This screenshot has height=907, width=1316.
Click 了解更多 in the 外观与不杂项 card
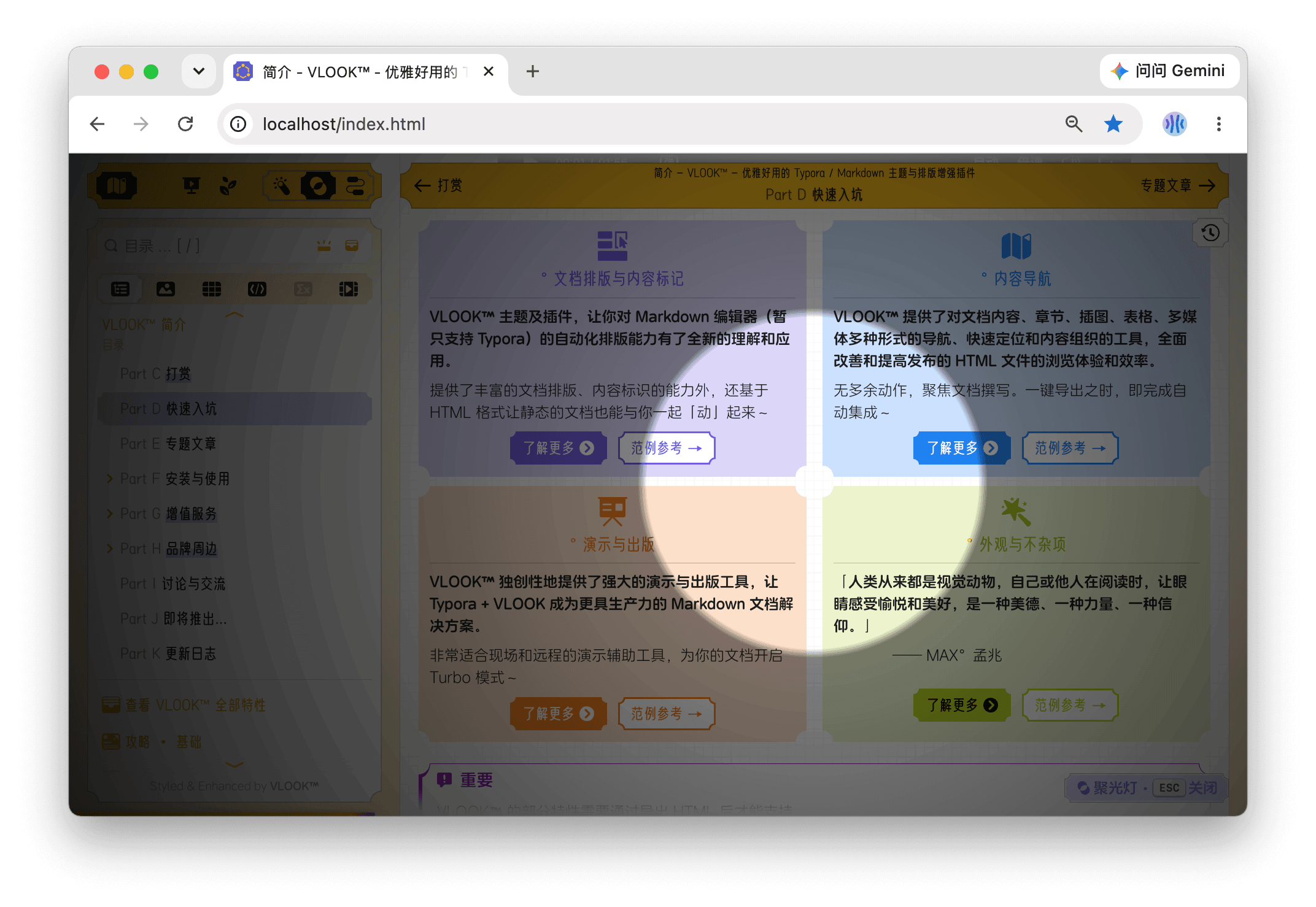pos(962,705)
